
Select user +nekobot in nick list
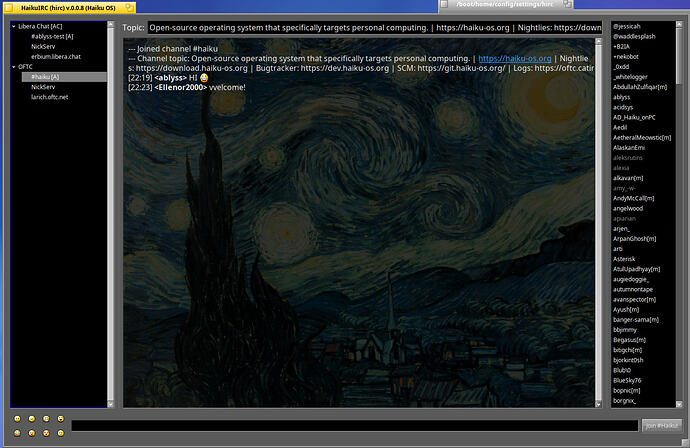626,57
